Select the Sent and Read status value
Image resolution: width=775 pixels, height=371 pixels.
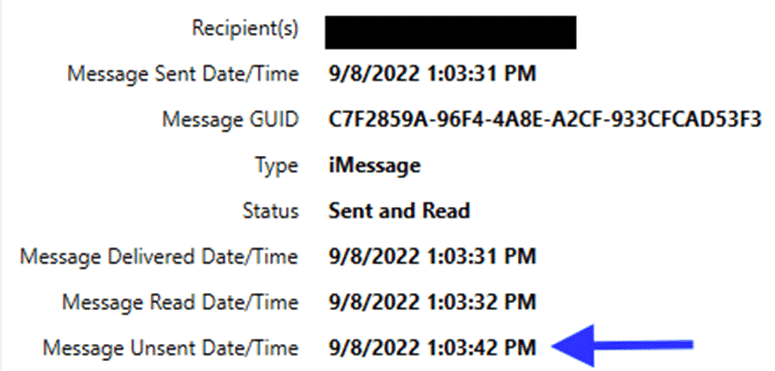[x=399, y=211]
